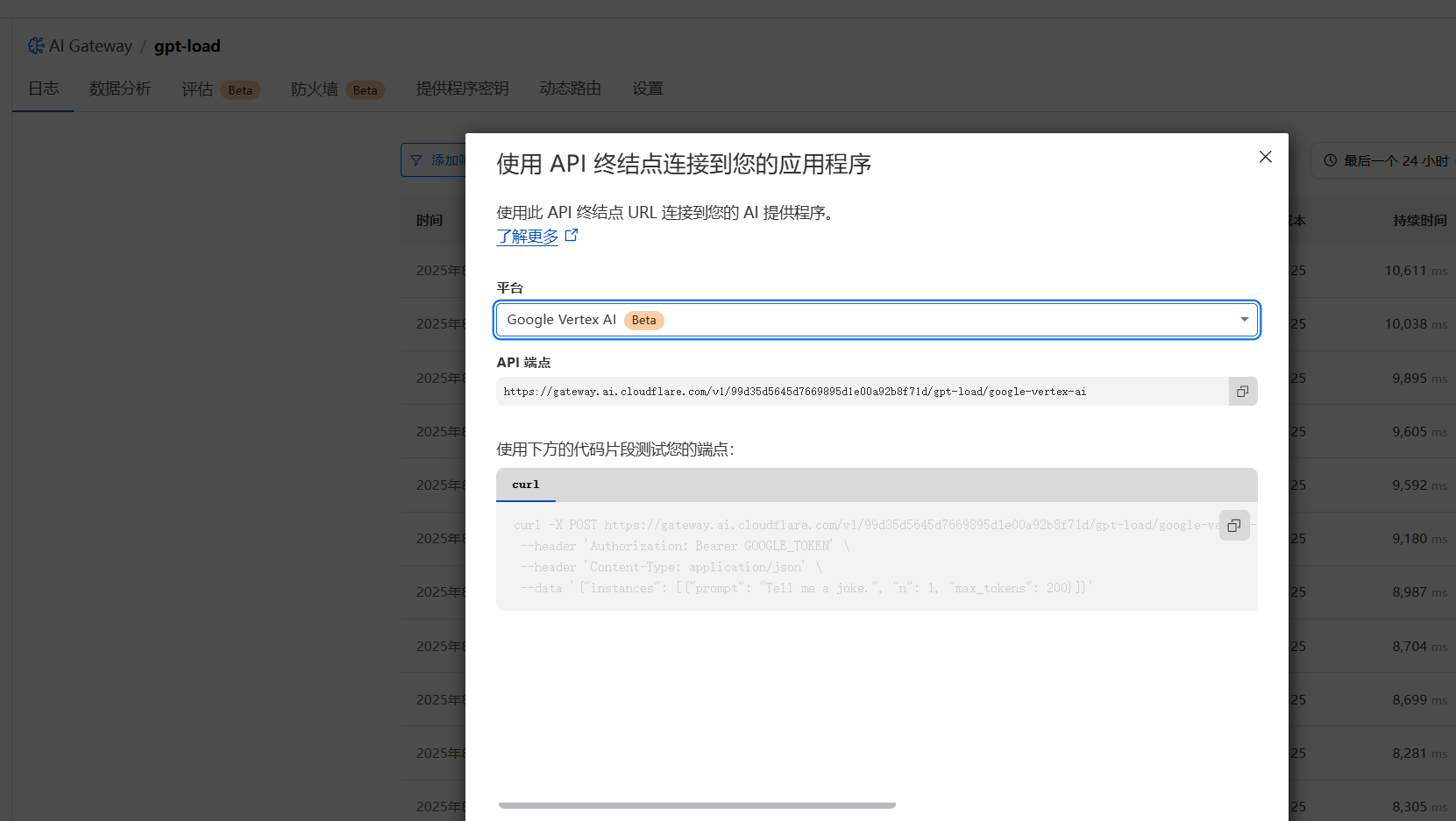This screenshot has width=1456, height=821.
Task: Select the 10,038 ms duration cell
Action: (x=1416, y=324)
